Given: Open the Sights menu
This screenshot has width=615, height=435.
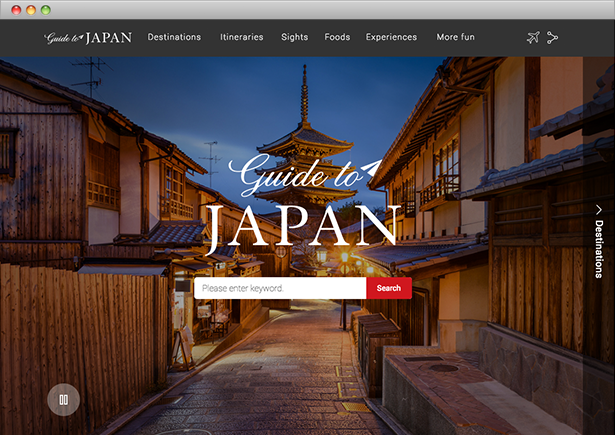Looking at the screenshot, I should (295, 37).
